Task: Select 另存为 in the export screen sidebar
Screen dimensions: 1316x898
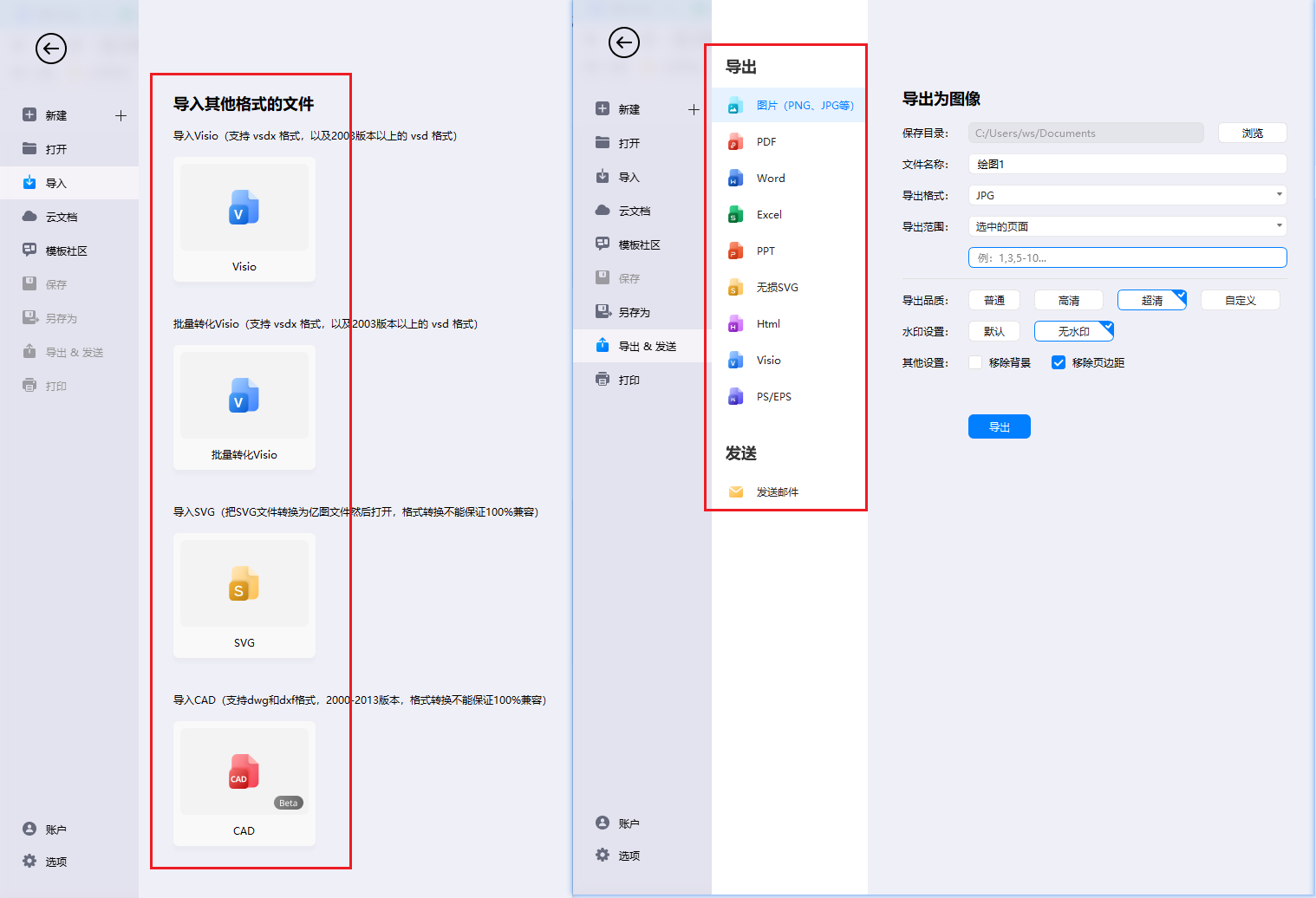Action: (x=642, y=313)
